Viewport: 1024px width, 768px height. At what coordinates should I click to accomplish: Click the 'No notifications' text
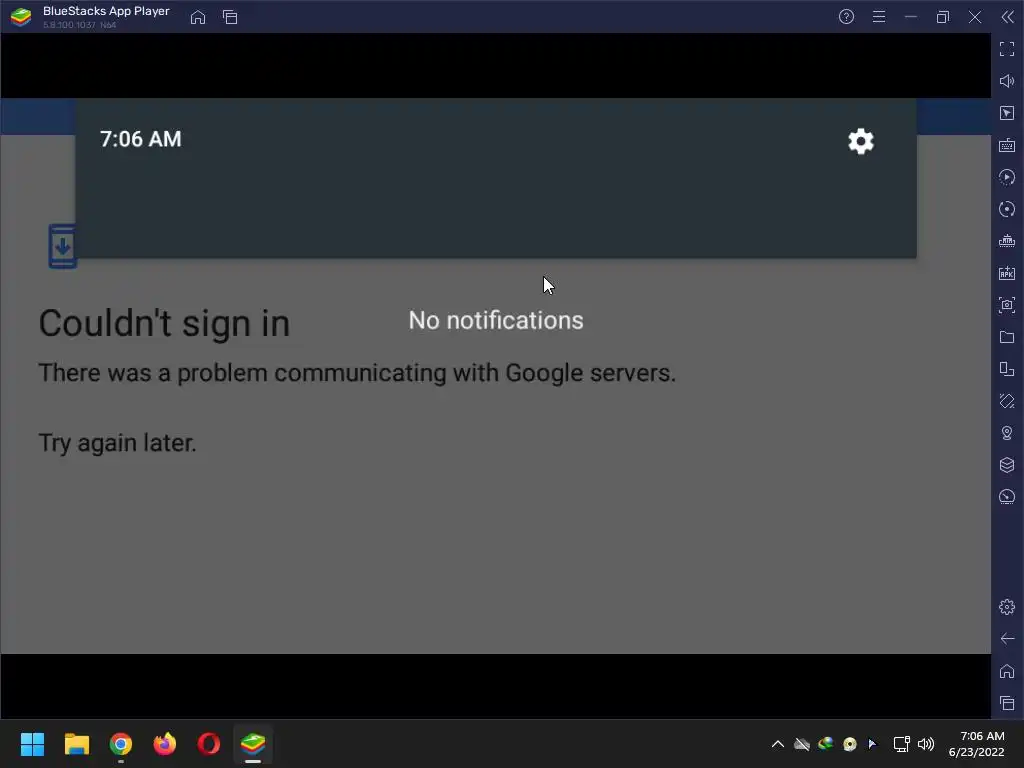pos(496,320)
